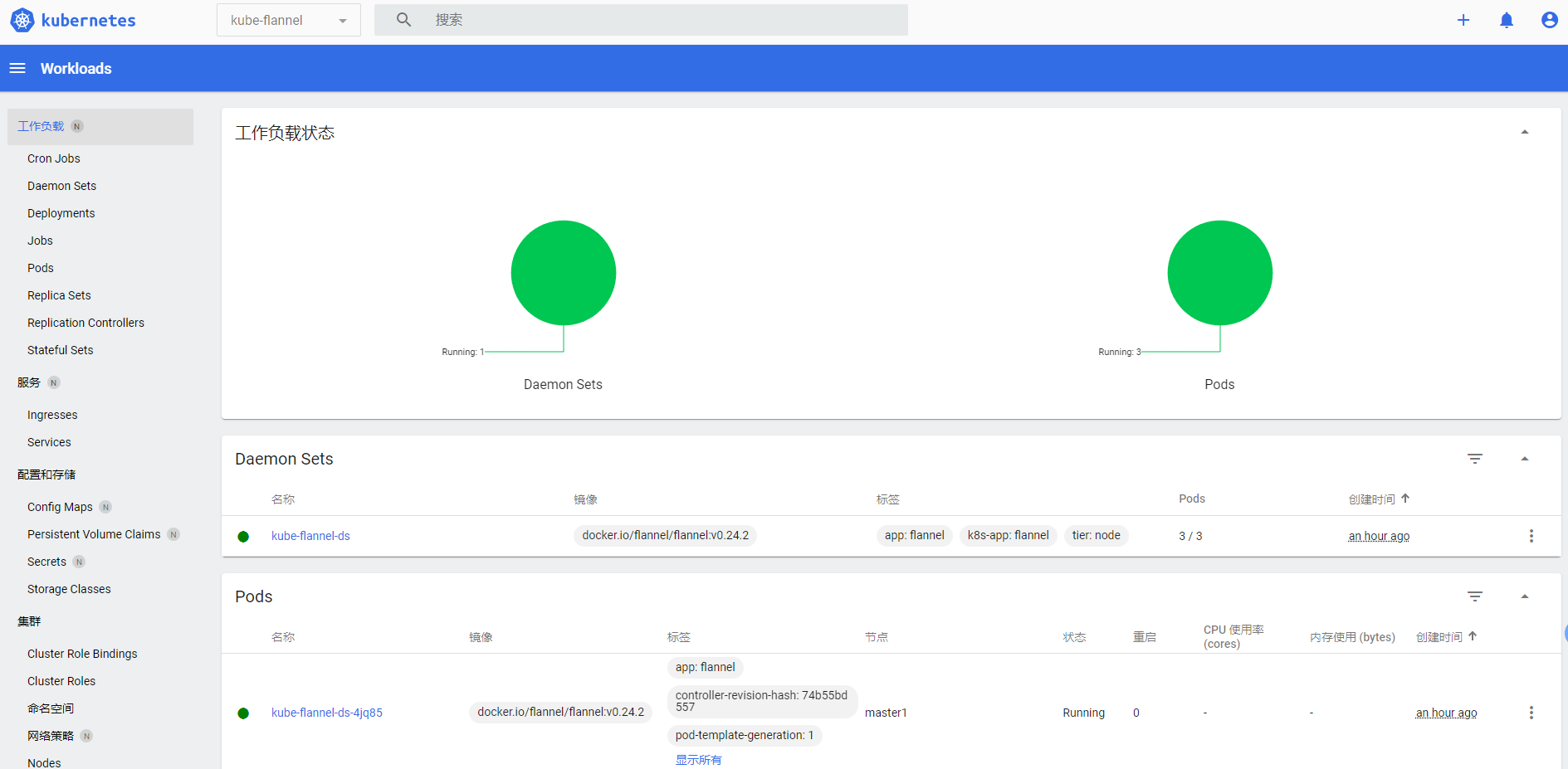Click the controller-revision-hash label chip
Screen dimensions: 1568x769
(x=762, y=701)
